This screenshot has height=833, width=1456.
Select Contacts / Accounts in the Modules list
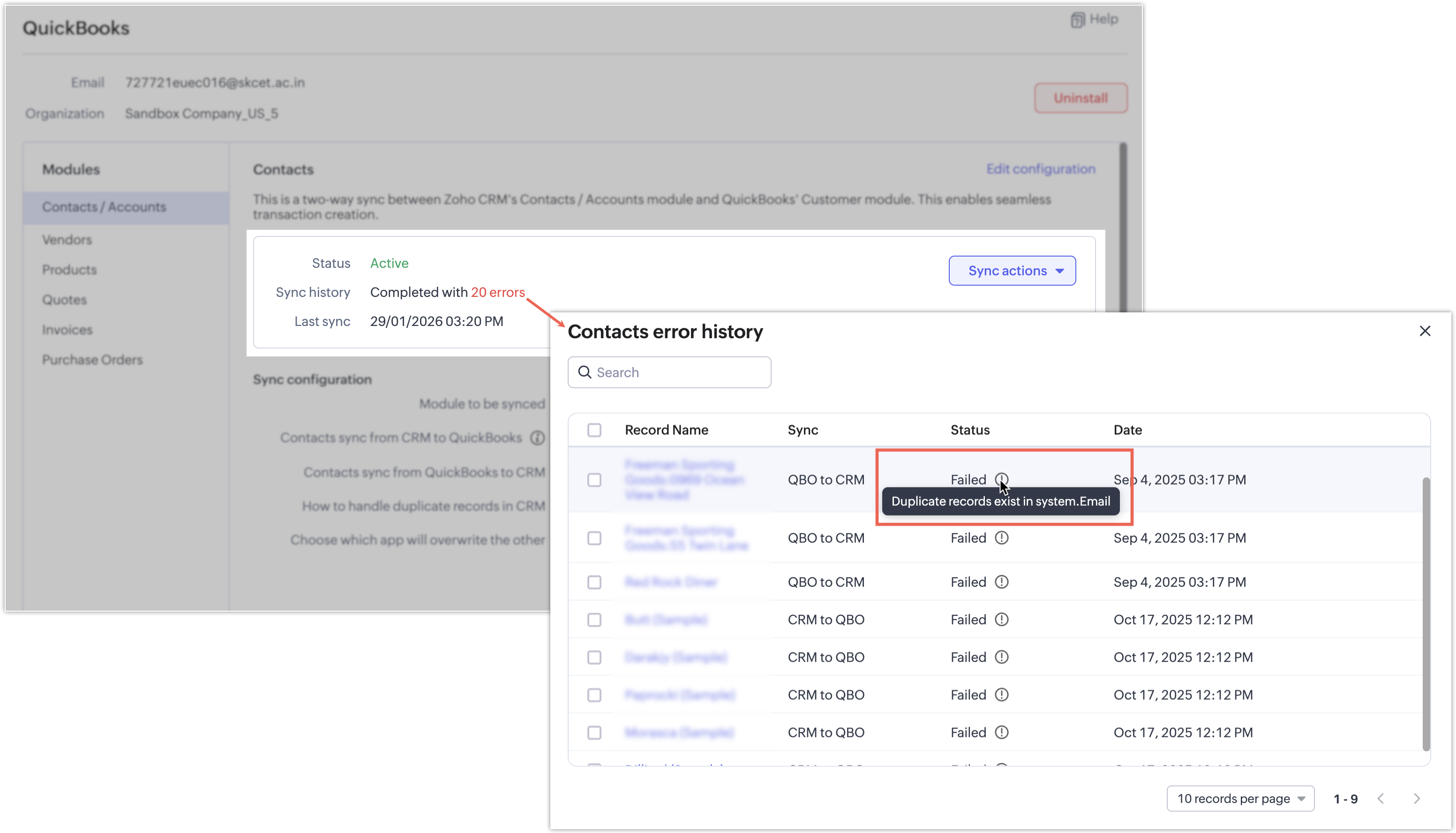(x=126, y=207)
